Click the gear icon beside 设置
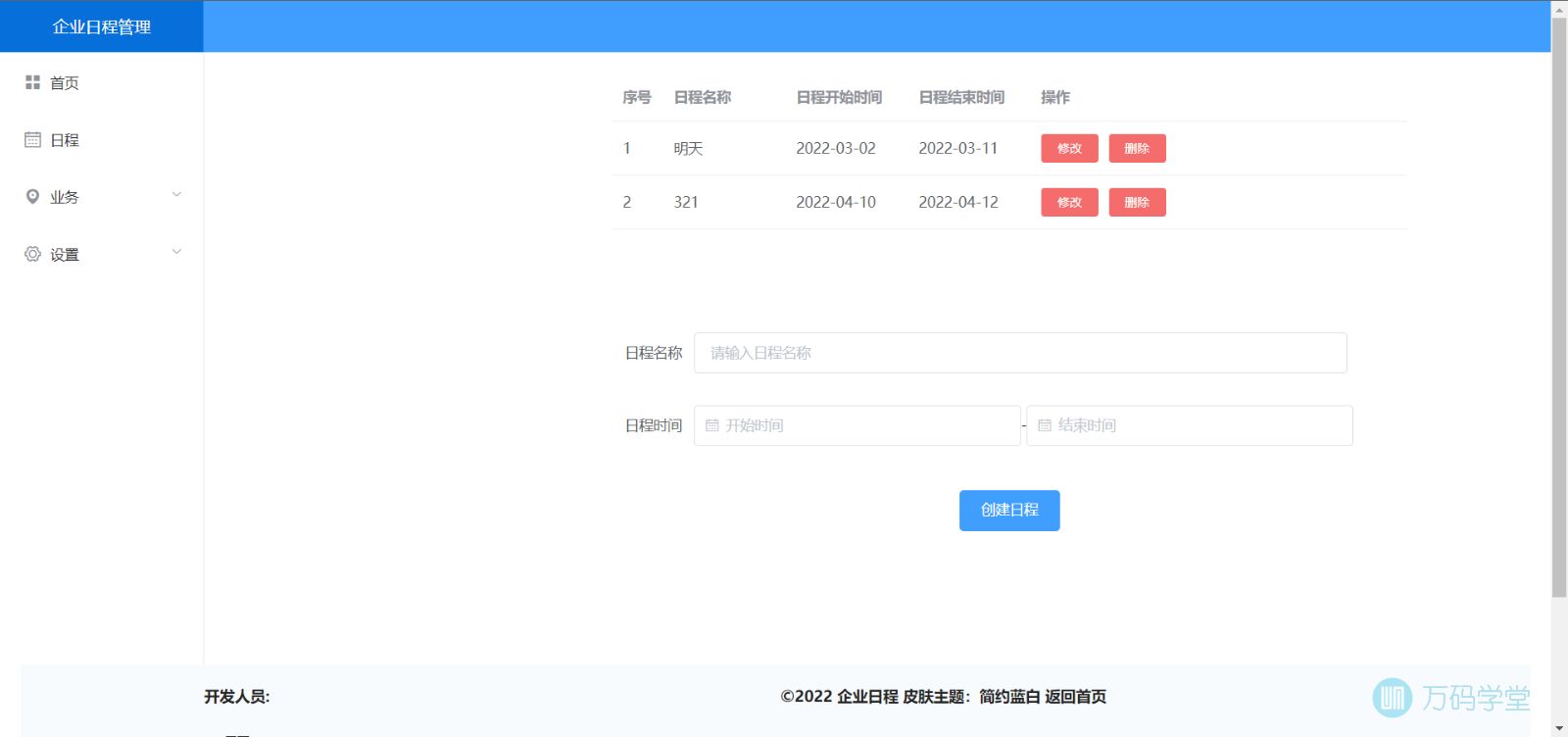Screen dimensions: 1568x737 point(32,255)
